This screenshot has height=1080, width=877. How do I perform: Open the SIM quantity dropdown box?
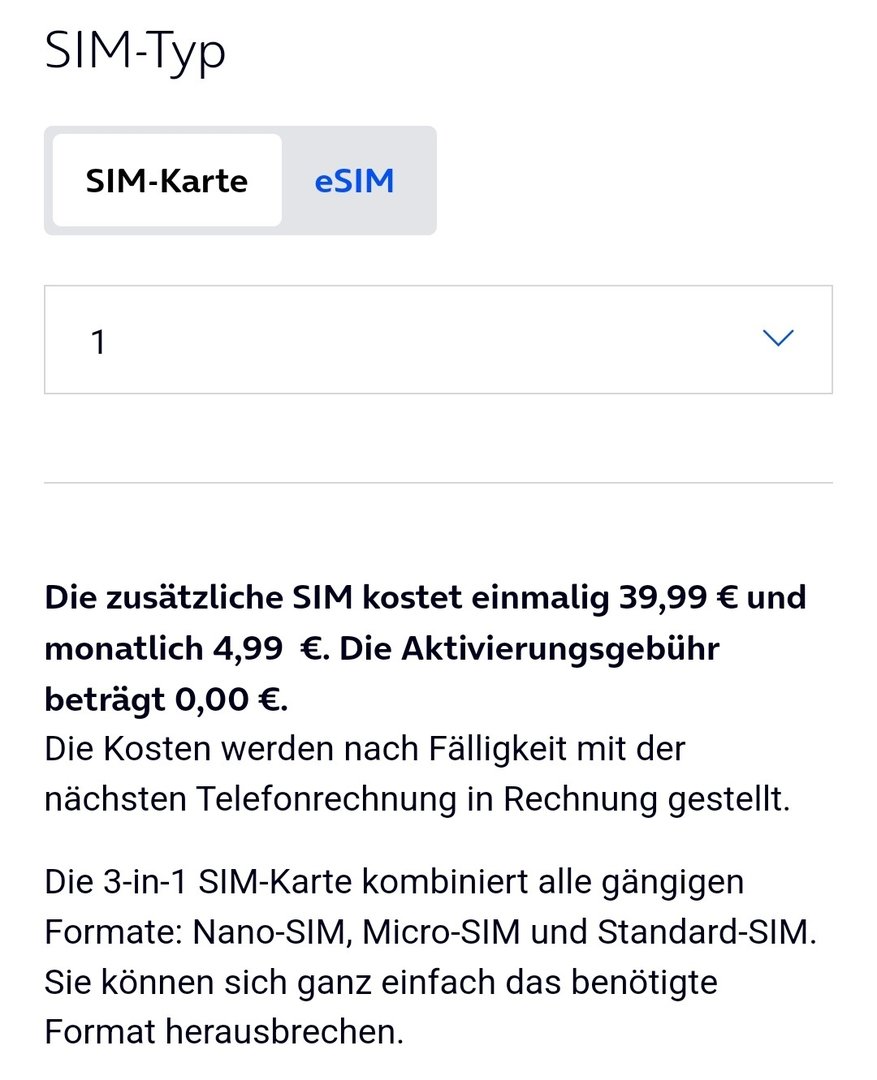tap(437, 339)
